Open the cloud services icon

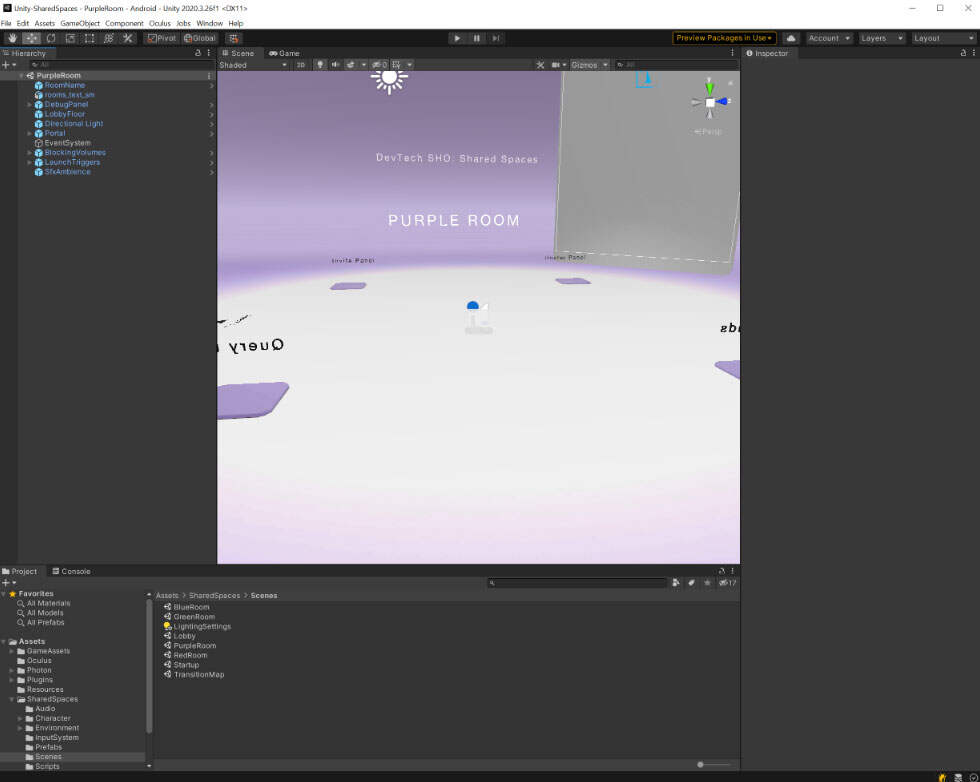click(x=791, y=38)
